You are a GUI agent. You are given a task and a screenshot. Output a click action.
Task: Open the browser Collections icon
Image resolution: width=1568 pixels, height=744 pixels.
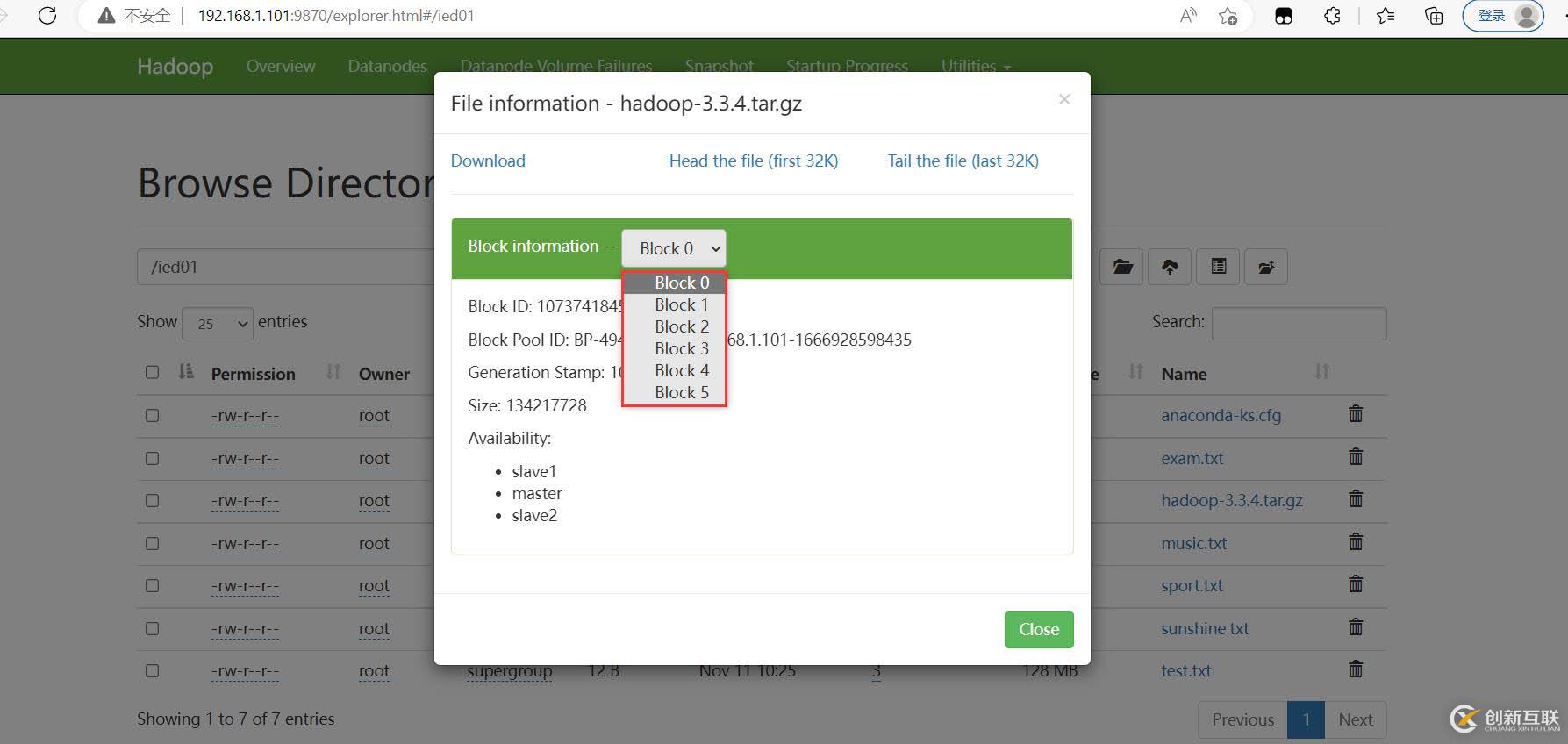[x=1434, y=16]
